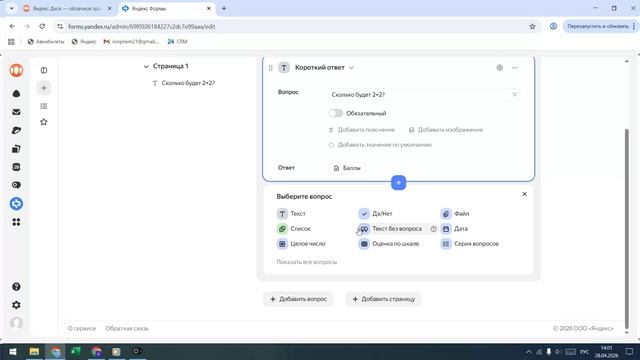Screen dimensions: 640x360
Task: Open Chrome from the taskbar
Action: coord(55,351)
